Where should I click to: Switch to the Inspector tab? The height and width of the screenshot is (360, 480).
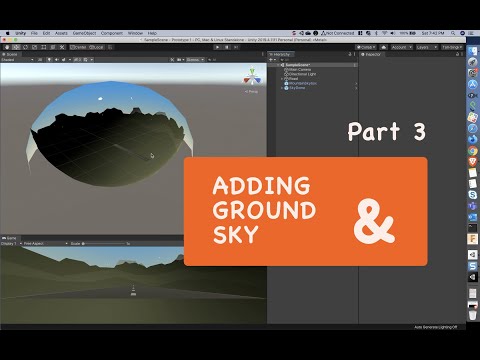pos(371,54)
